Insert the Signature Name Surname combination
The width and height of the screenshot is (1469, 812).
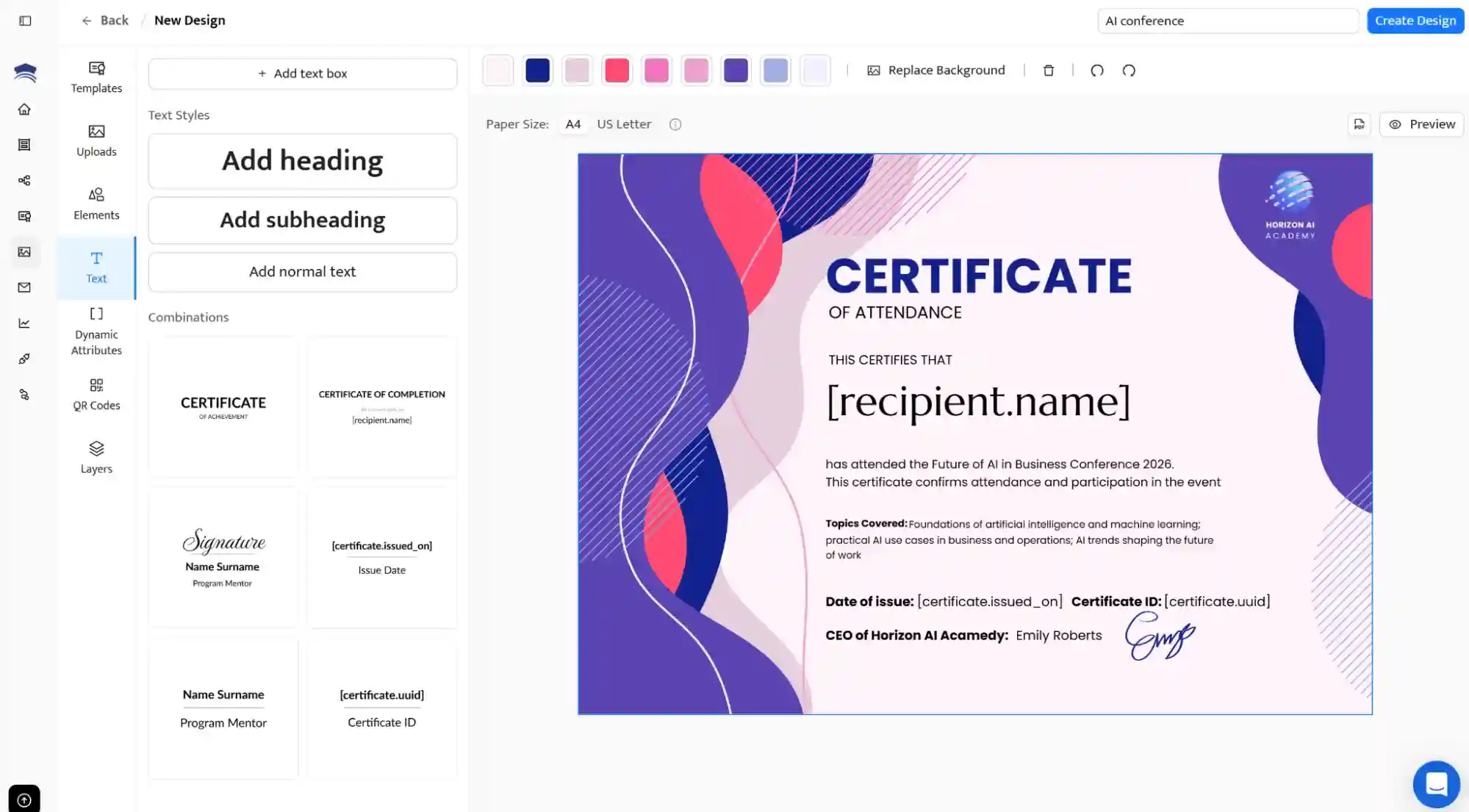(223, 557)
